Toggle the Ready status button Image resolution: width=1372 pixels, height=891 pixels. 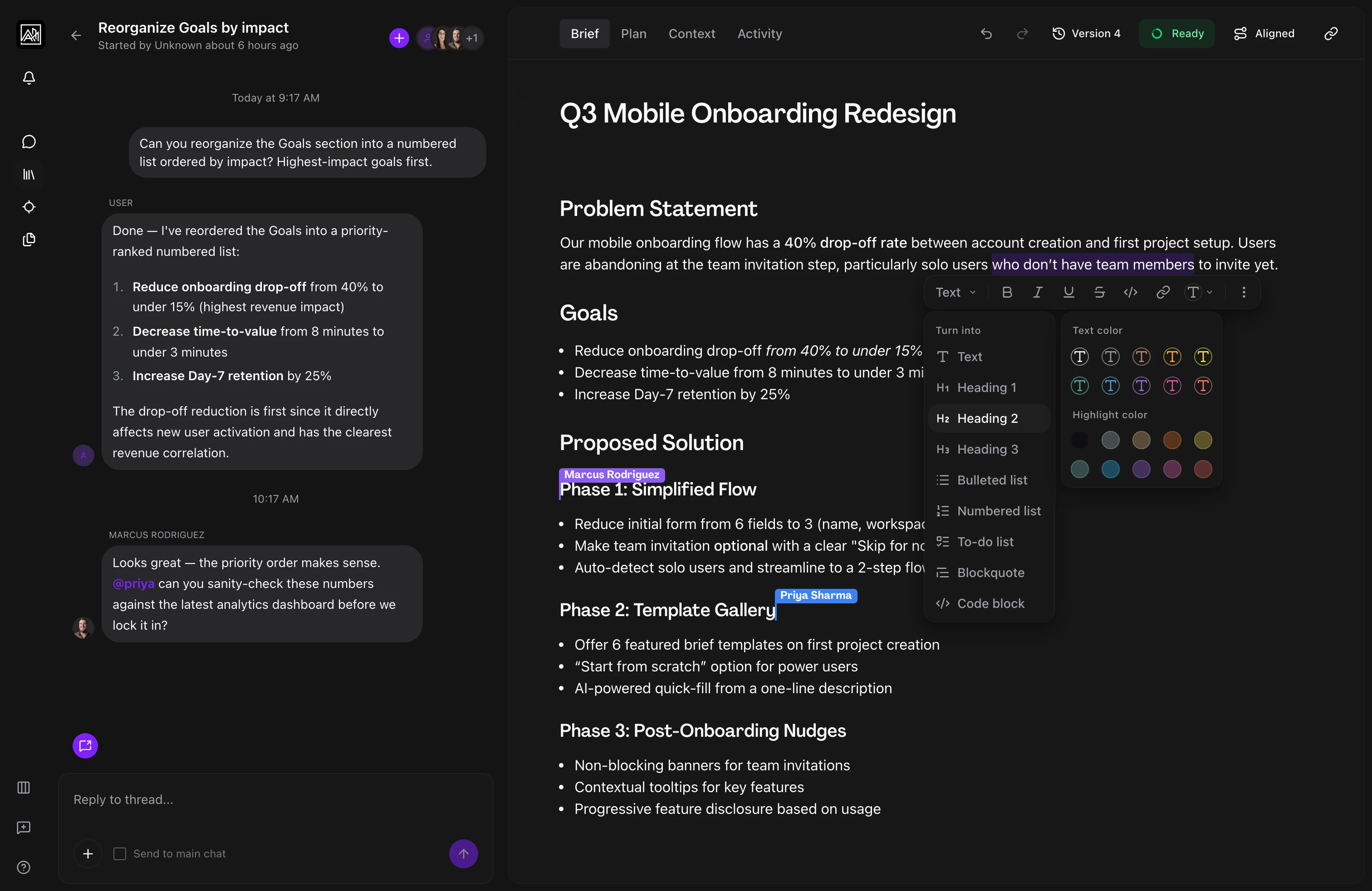[x=1176, y=34]
